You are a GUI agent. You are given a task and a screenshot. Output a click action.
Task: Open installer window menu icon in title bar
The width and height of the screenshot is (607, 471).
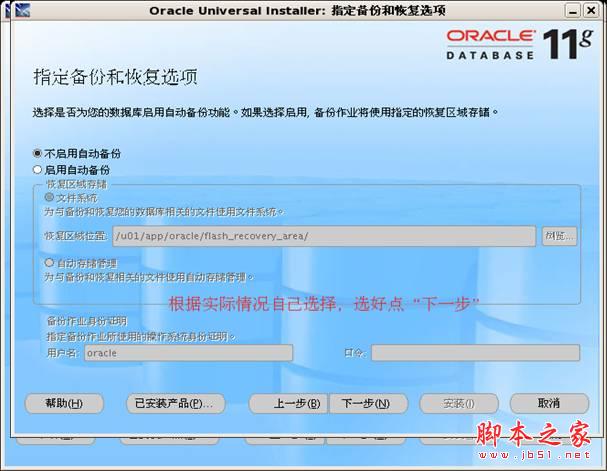click(x=22, y=10)
